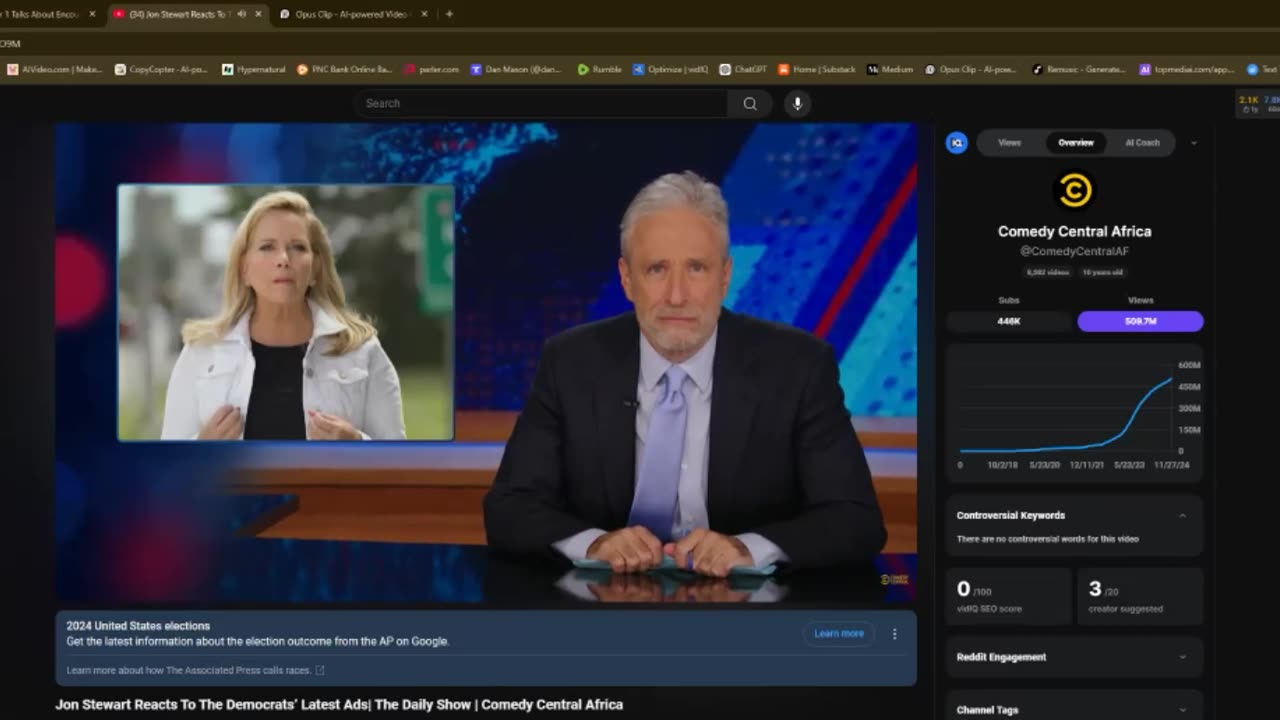Open the AIVideo.com bookmark
The width and height of the screenshot is (1280, 720).
(x=55, y=70)
